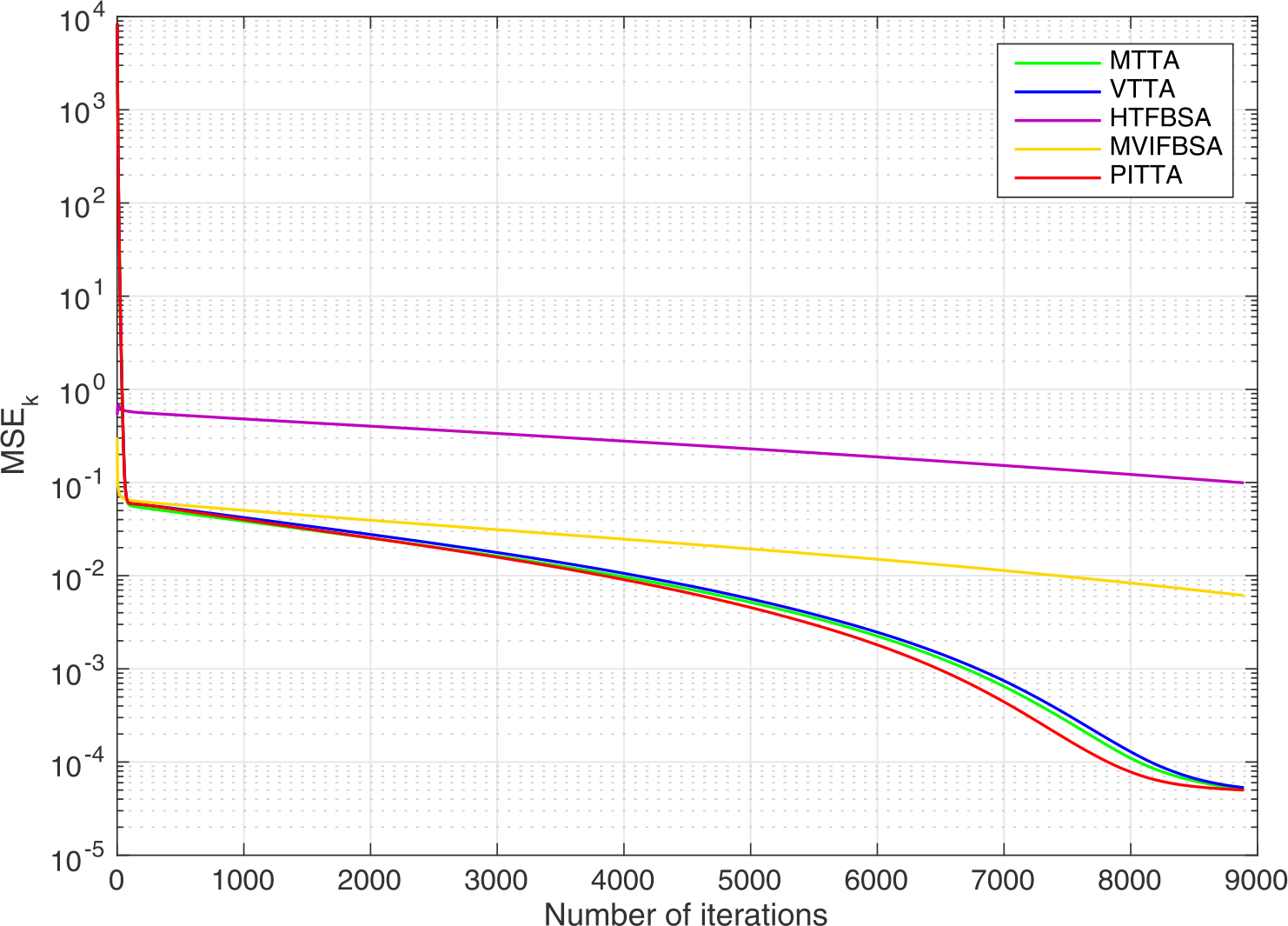Click y-axis tick label 10^-5

pos(79,856)
